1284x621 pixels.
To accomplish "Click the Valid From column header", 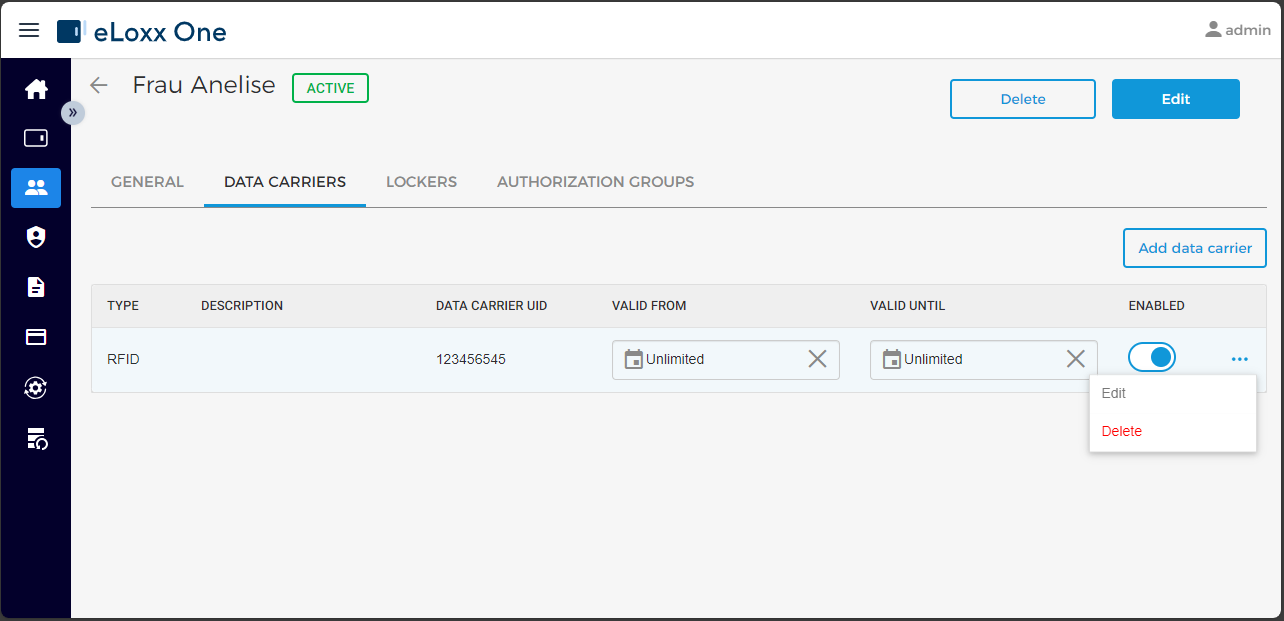I will pyautogui.click(x=649, y=306).
